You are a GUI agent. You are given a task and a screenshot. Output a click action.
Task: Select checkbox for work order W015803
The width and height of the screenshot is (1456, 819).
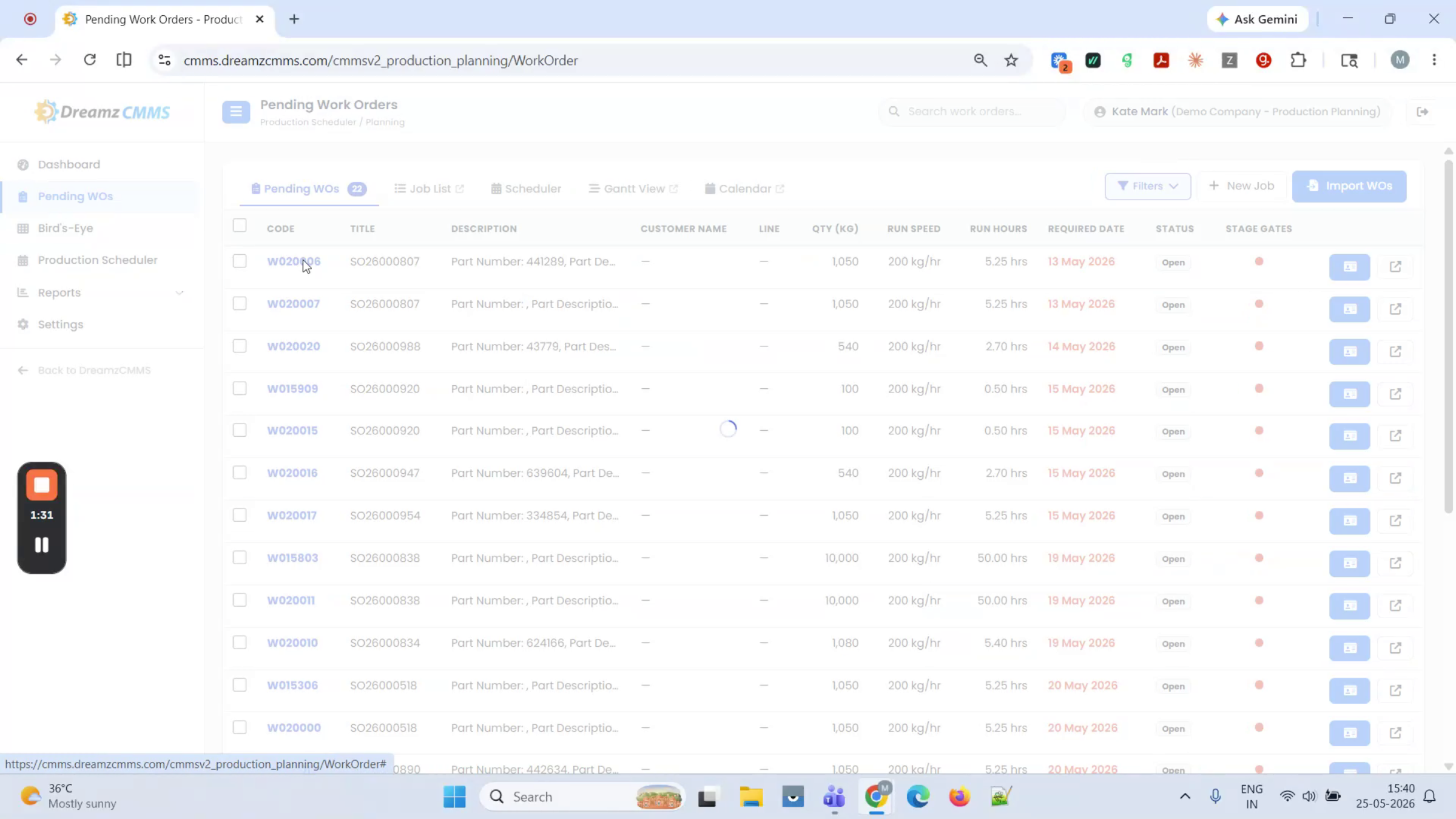pos(240,558)
